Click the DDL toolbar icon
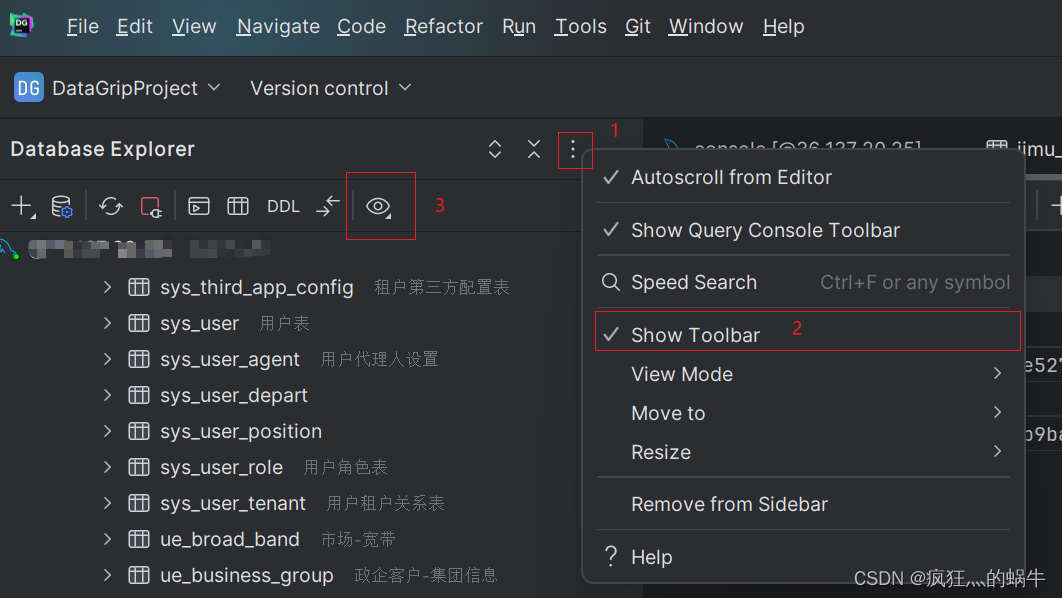Image resolution: width=1062 pixels, height=598 pixels. click(283, 205)
